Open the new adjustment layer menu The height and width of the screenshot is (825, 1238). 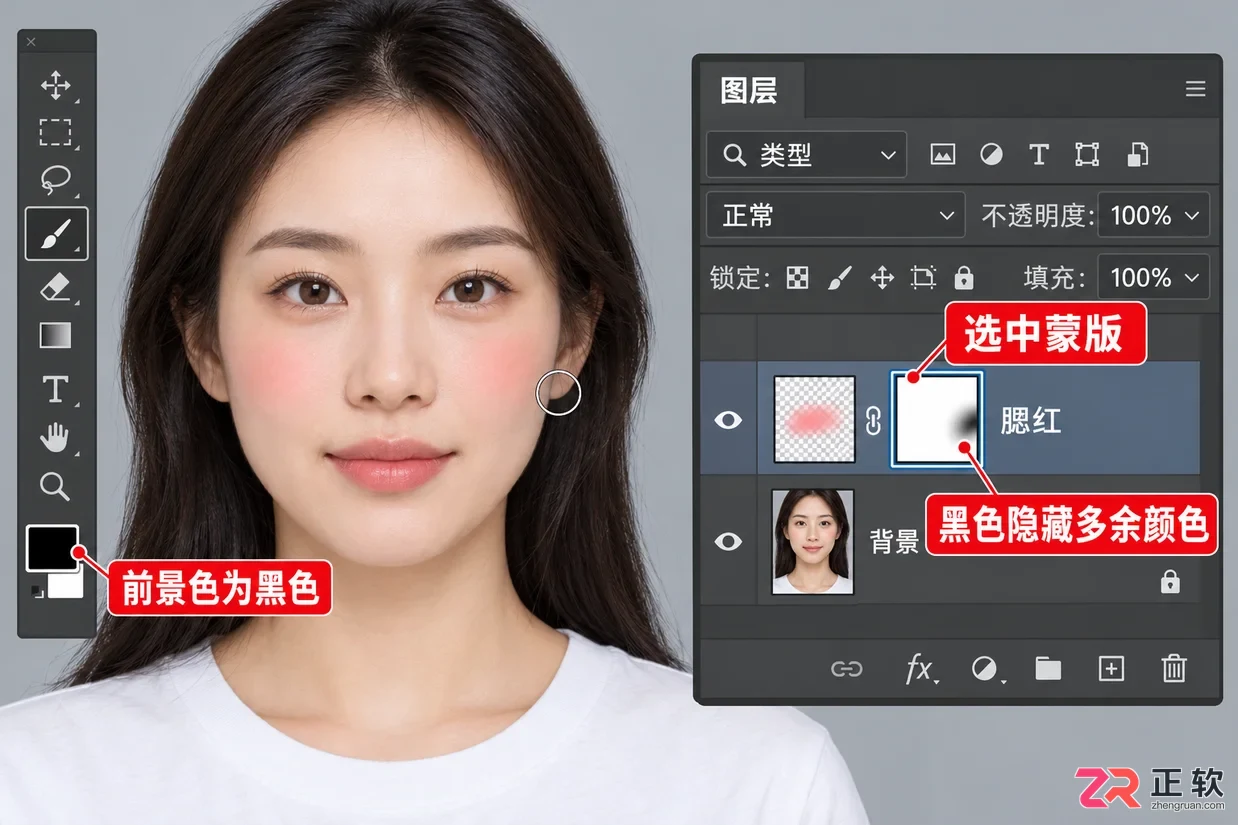[x=985, y=669]
